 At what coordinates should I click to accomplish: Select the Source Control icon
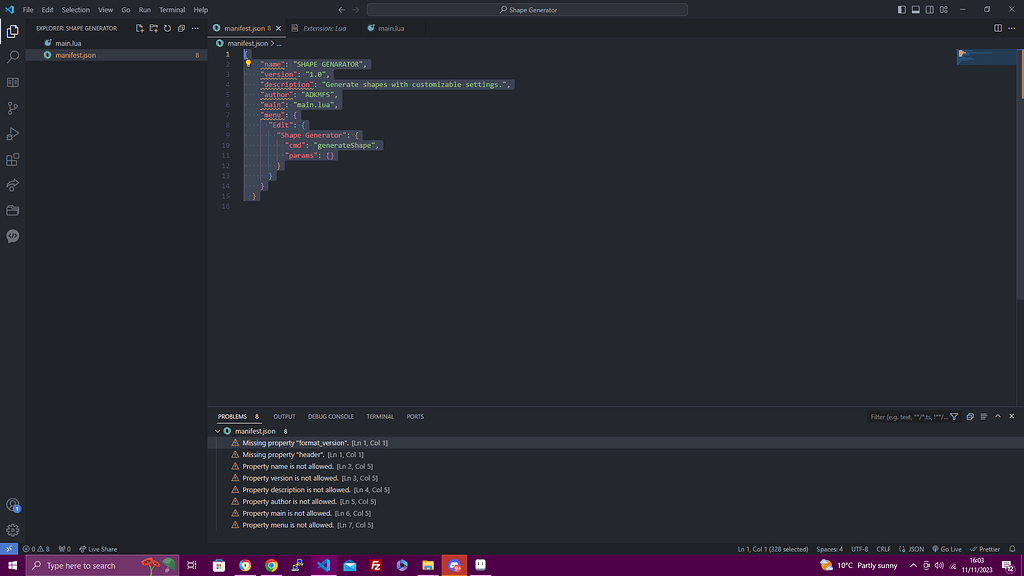coord(12,106)
